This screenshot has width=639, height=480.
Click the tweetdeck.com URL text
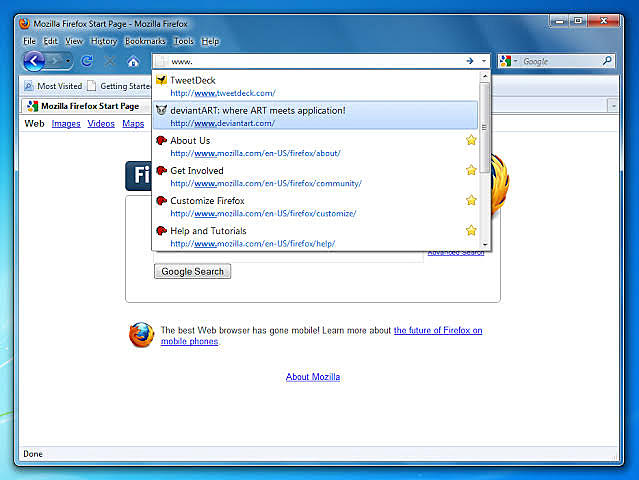223,93
